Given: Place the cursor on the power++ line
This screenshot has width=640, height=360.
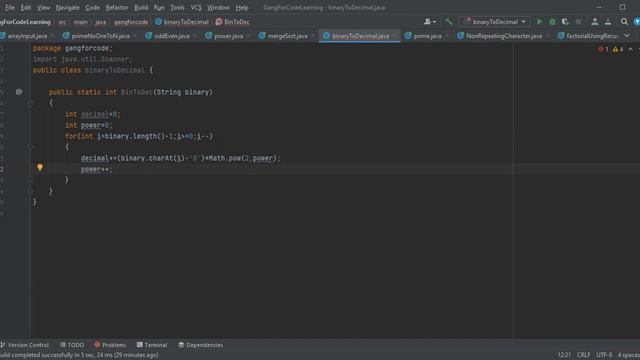Looking at the screenshot, I should click(96, 169).
